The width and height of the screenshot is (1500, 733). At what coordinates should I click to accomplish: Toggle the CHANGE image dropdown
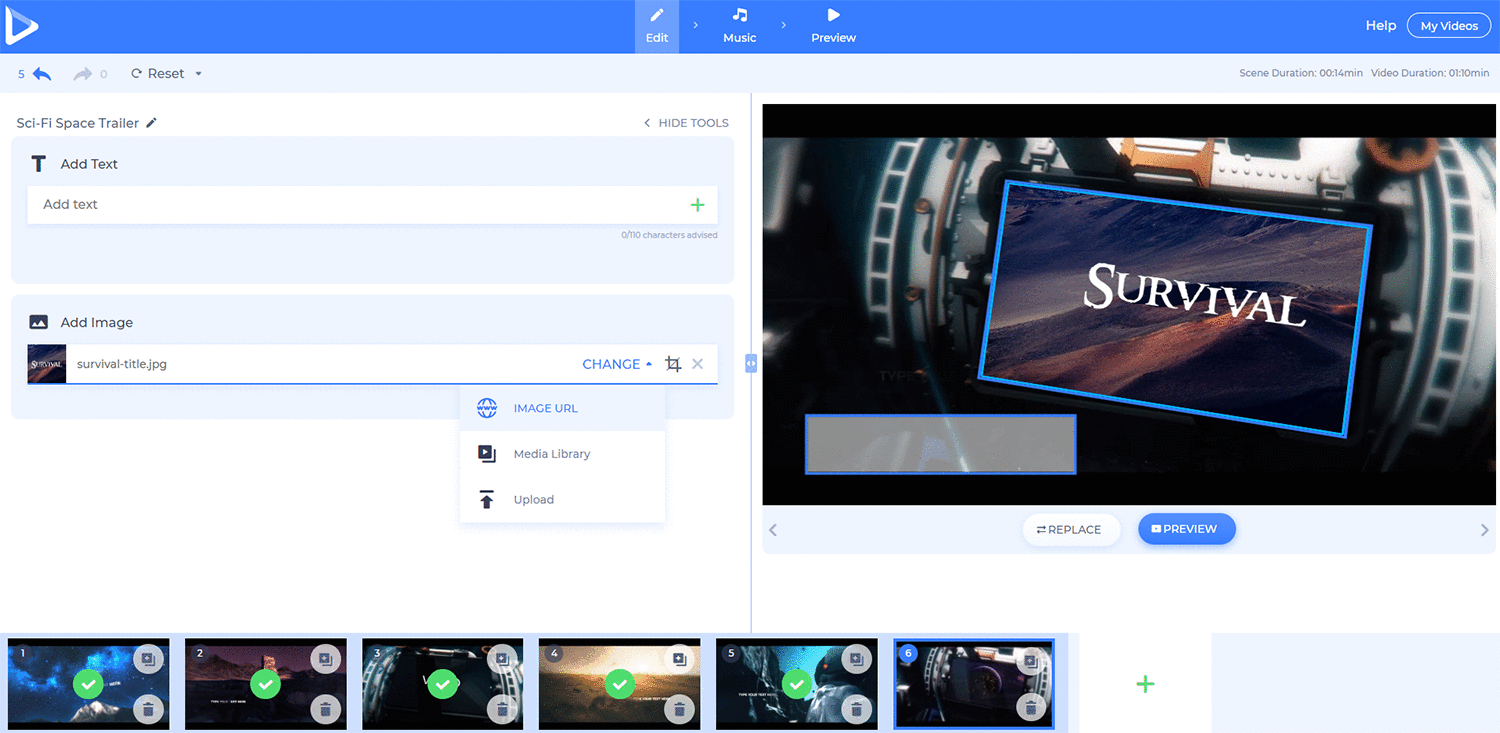pos(616,364)
